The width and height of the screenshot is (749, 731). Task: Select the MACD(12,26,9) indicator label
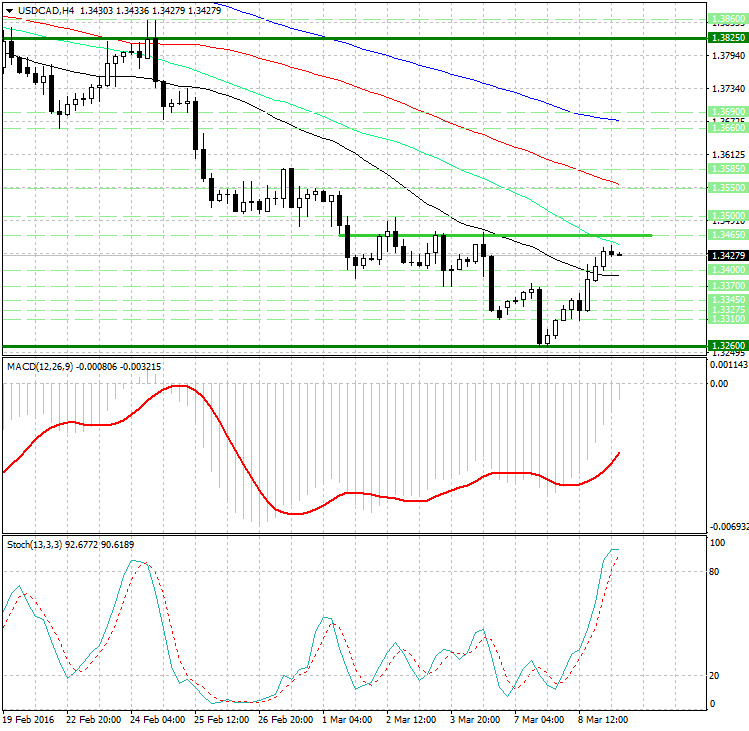[x=40, y=366]
